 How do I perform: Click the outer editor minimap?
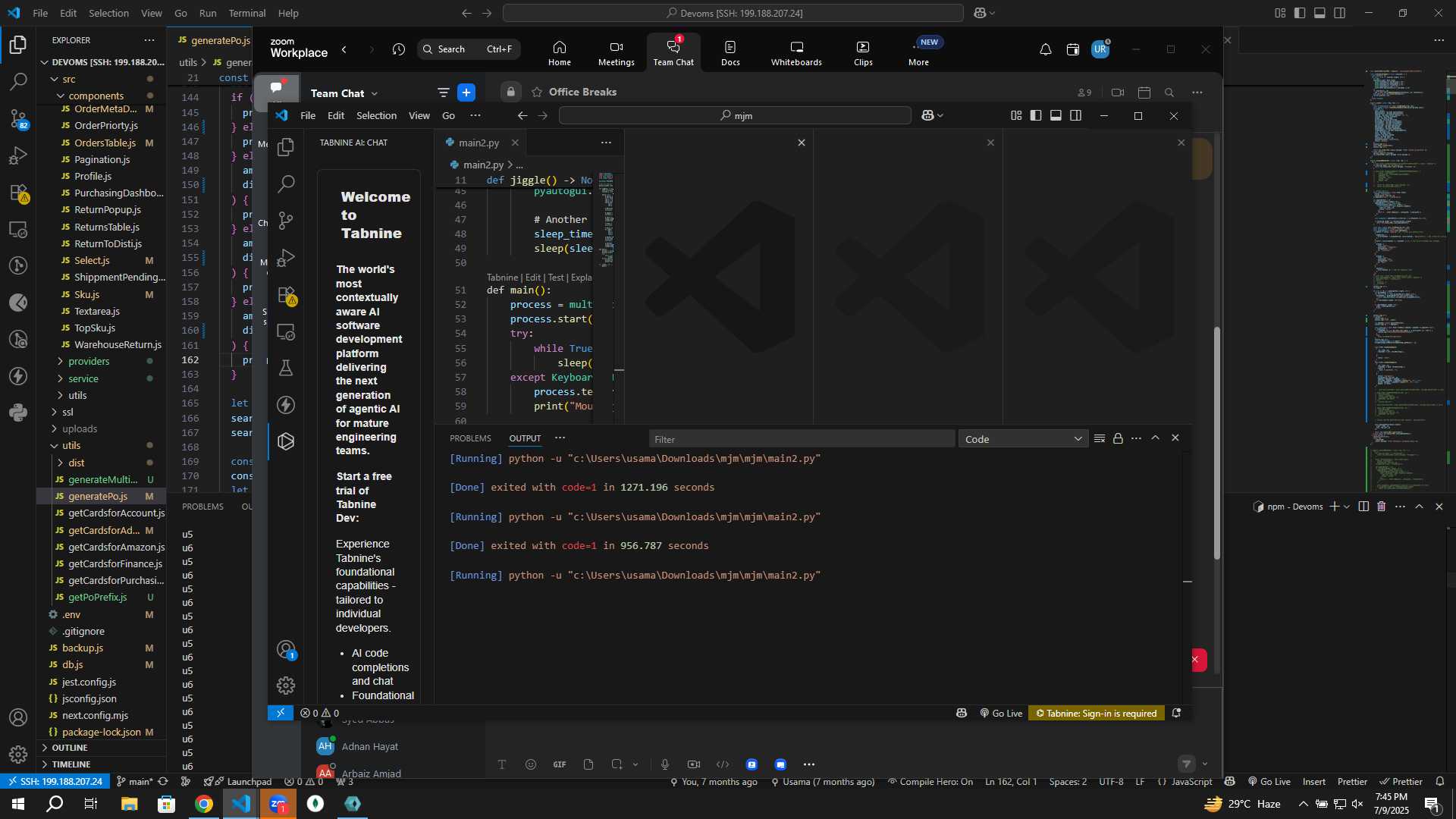(x=1407, y=281)
